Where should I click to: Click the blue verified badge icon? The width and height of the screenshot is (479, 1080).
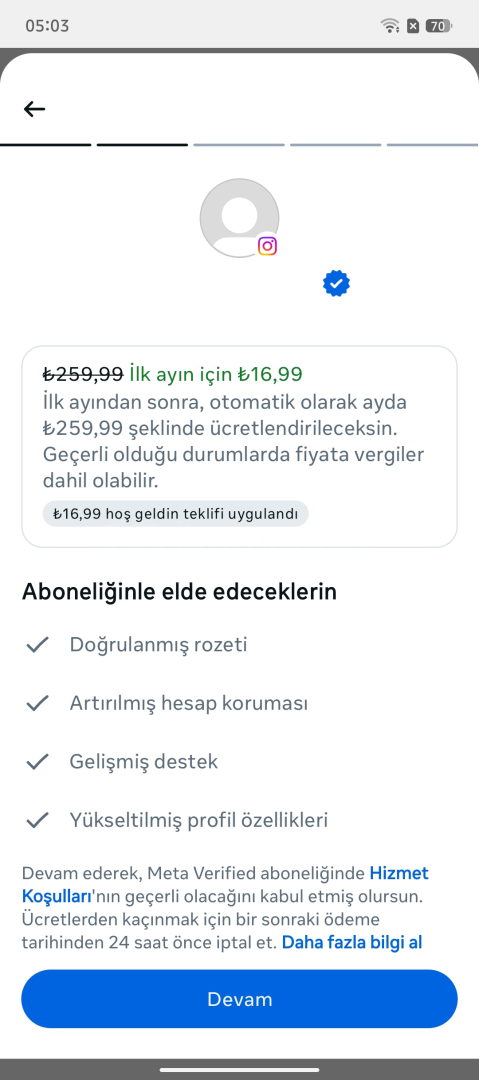[x=336, y=283]
